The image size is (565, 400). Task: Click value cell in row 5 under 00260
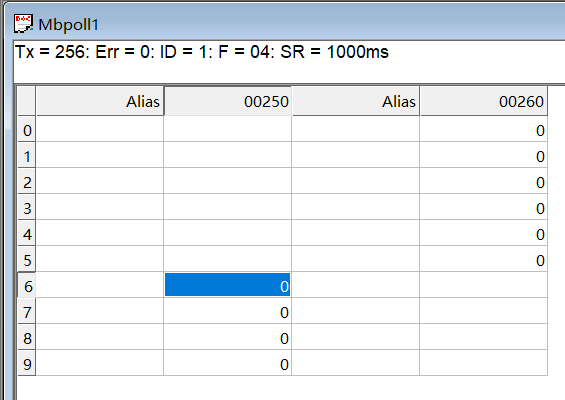[484, 259]
